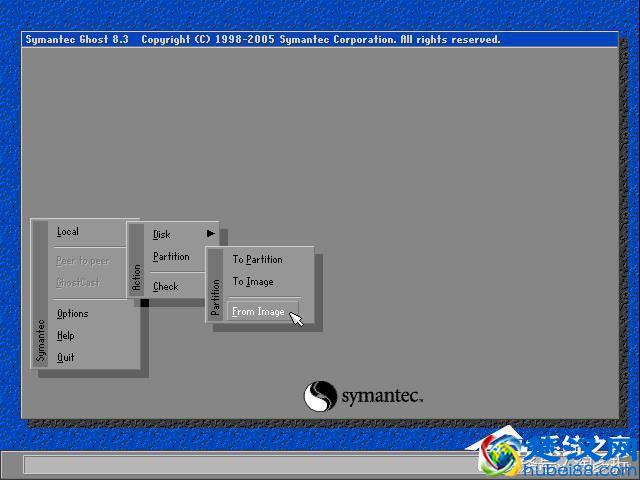Select the To Image option
Viewport: 640px width, 480px height.
(x=253, y=282)
